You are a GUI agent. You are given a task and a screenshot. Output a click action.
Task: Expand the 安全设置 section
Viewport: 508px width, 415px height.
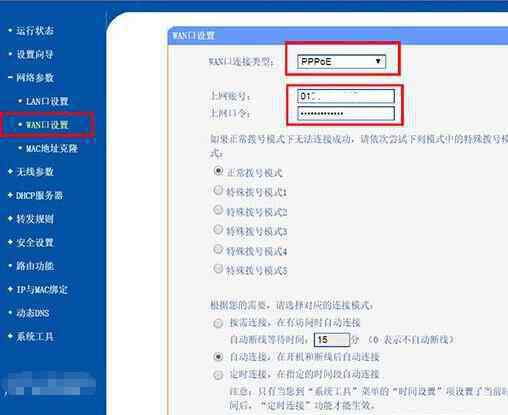35,242
